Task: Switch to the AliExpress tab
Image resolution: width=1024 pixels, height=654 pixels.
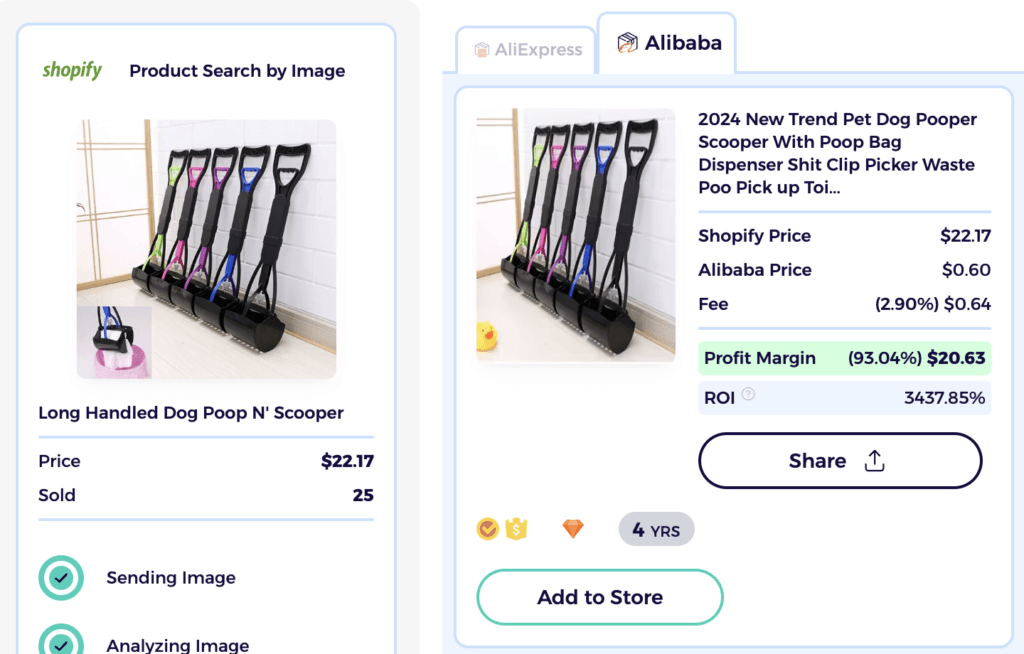Action: [x=526, y=49]
